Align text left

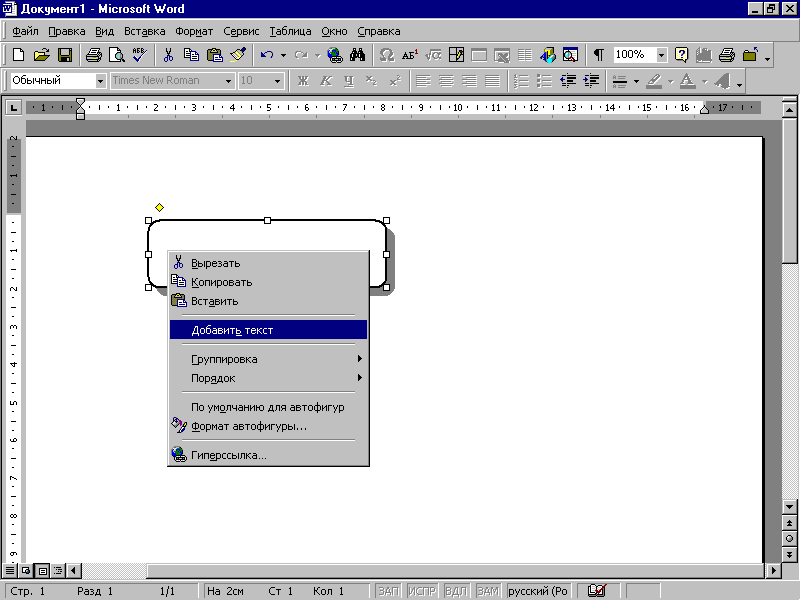pos(423,81)
